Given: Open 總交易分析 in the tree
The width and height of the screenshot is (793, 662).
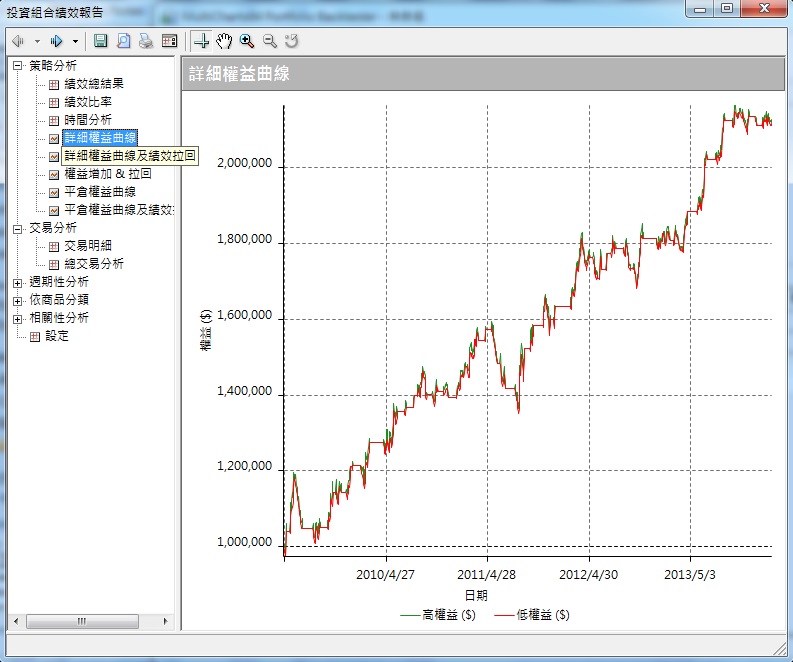Looking at the screenshot, I should [94, 264].
